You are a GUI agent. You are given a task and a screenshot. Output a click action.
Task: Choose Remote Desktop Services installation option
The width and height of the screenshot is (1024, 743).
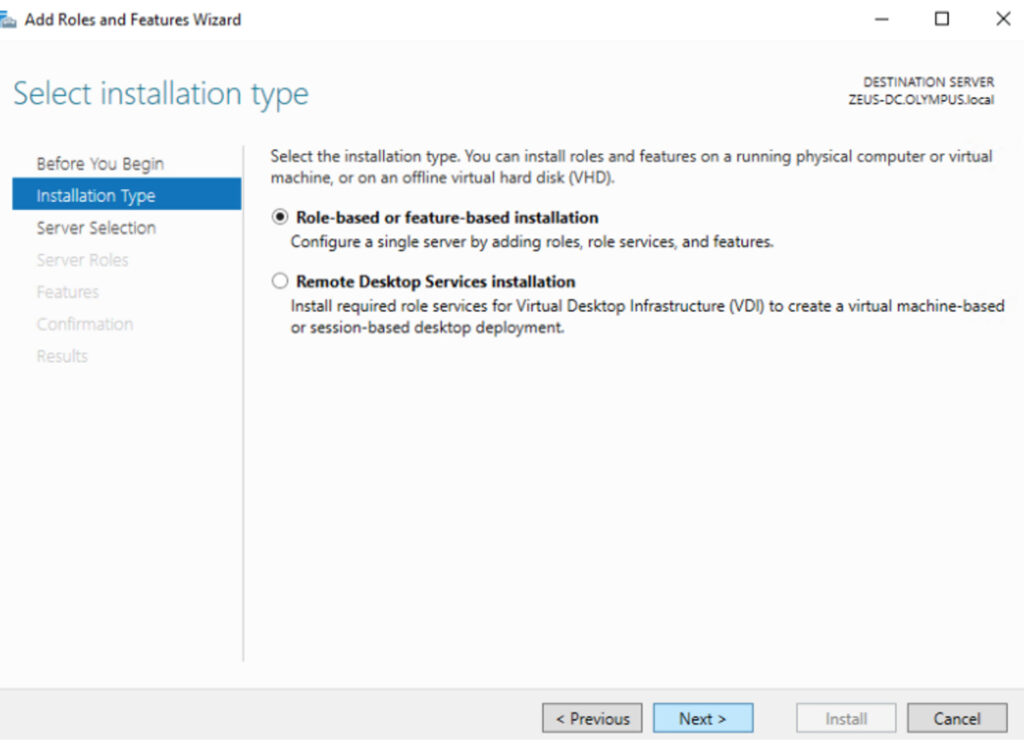point(280,282)
